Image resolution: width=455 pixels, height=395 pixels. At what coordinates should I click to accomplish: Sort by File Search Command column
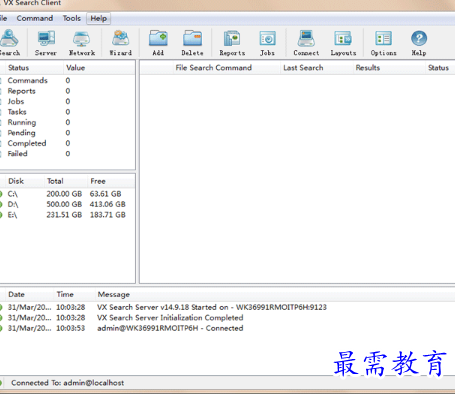213,68
